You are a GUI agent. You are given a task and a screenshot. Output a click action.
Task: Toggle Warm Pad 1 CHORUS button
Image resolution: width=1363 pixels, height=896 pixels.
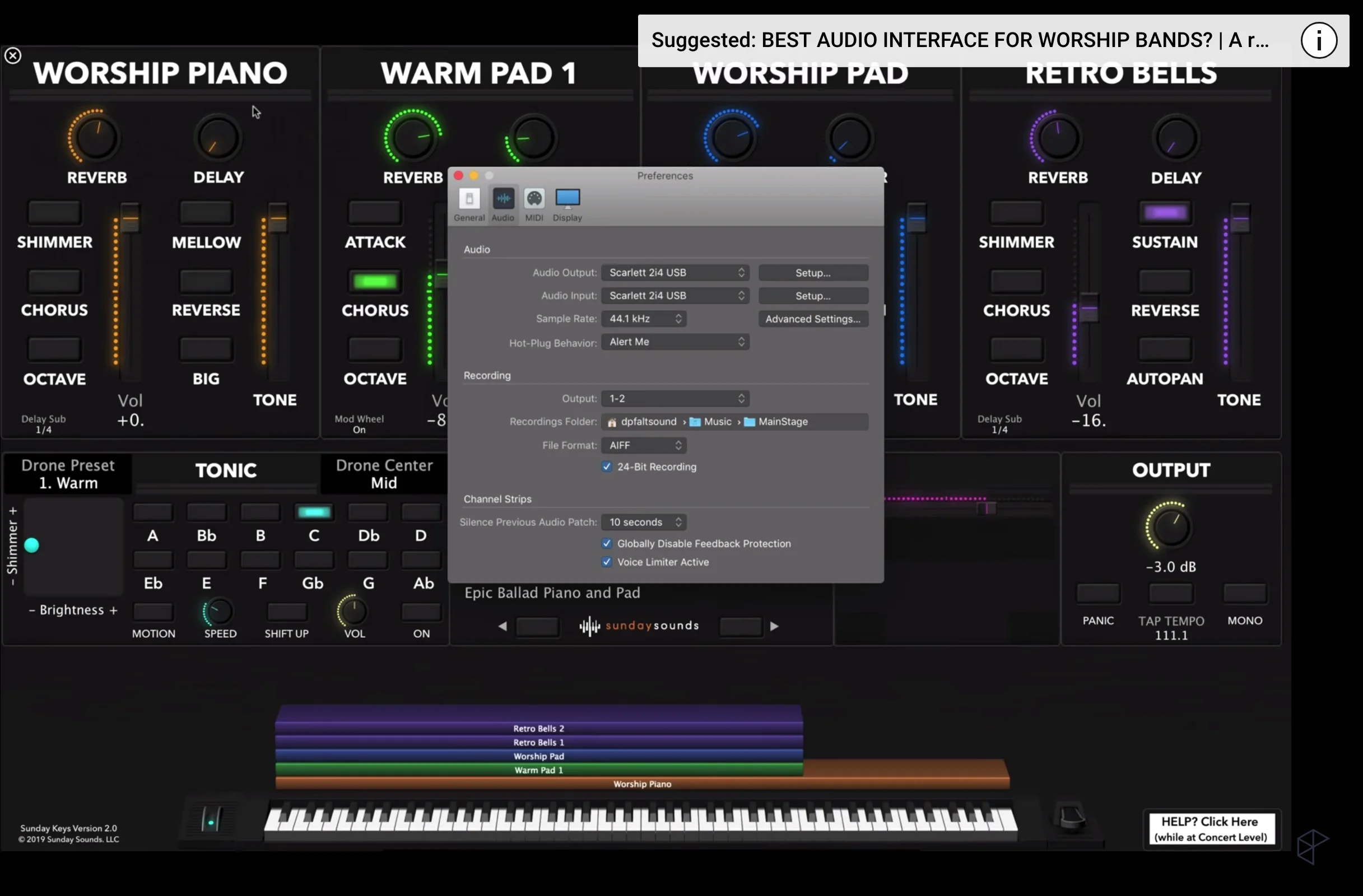coord(375,281)
